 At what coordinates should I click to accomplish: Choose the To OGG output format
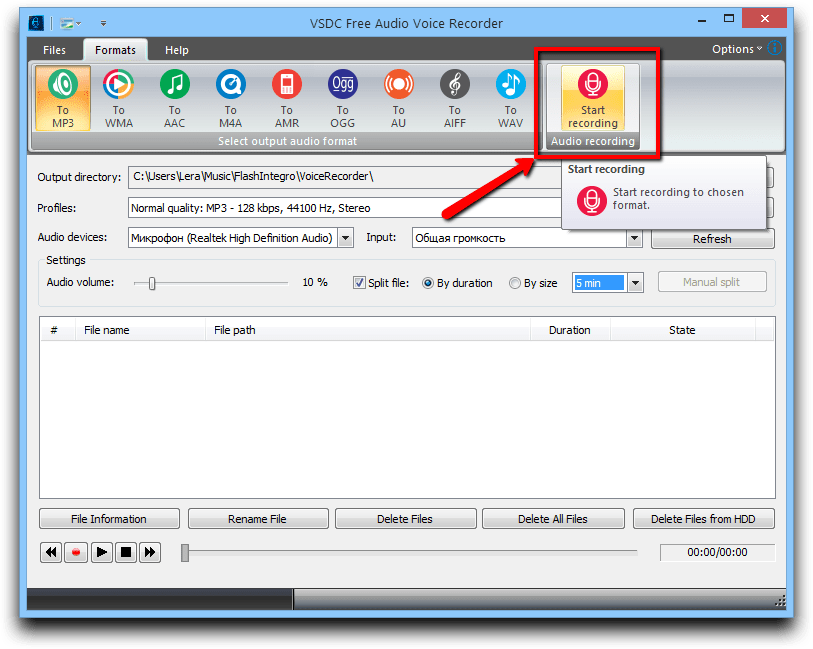coord(342,97)
